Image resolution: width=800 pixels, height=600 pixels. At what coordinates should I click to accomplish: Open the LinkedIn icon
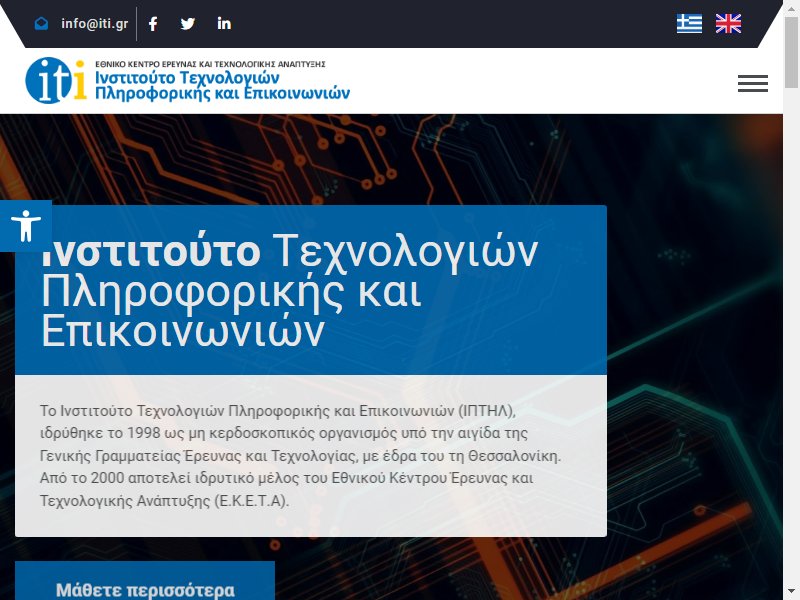224,23
